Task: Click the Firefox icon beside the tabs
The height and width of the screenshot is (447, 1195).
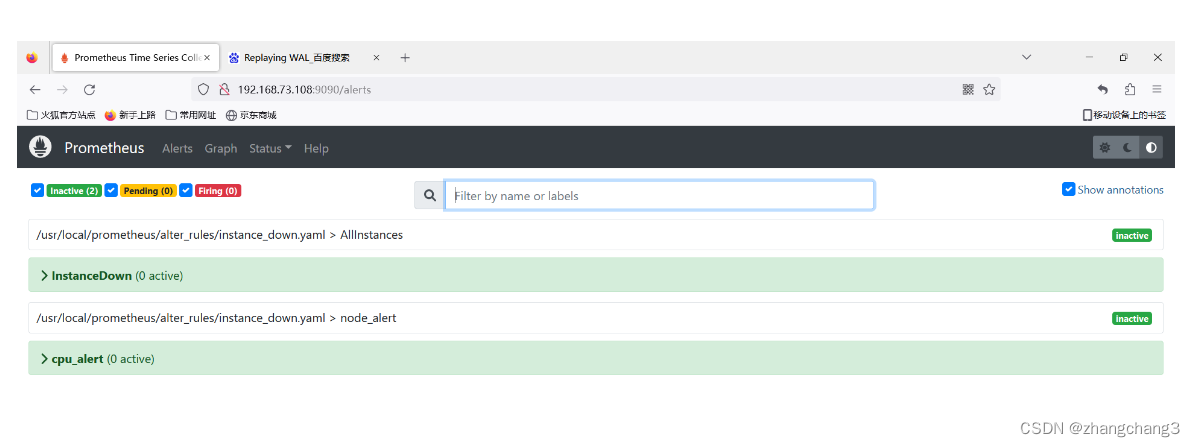Action: click(31, 58)
